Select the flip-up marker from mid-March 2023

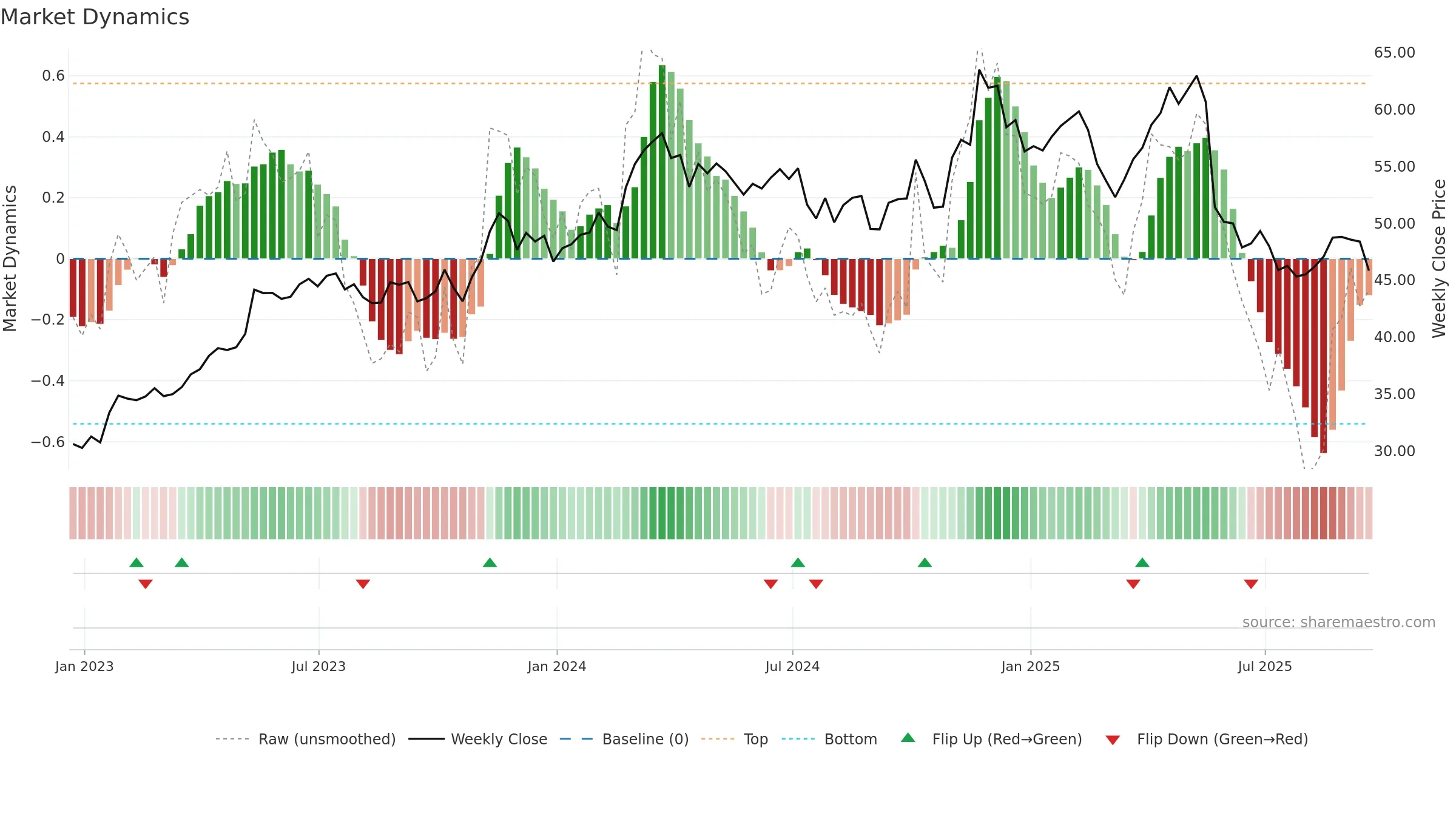coord(181,562)
